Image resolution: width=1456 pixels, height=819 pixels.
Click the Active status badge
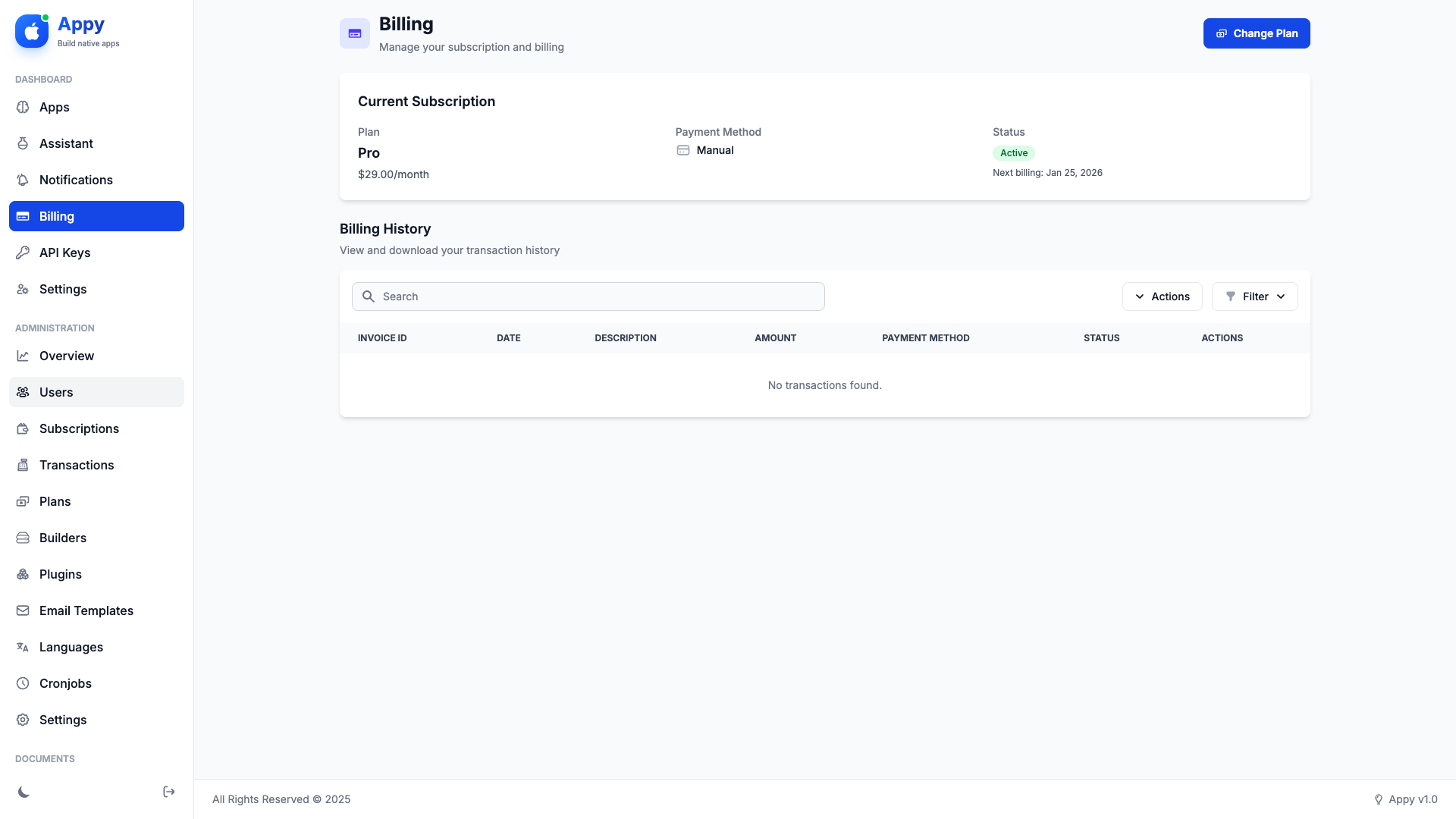pos(1014,152)
